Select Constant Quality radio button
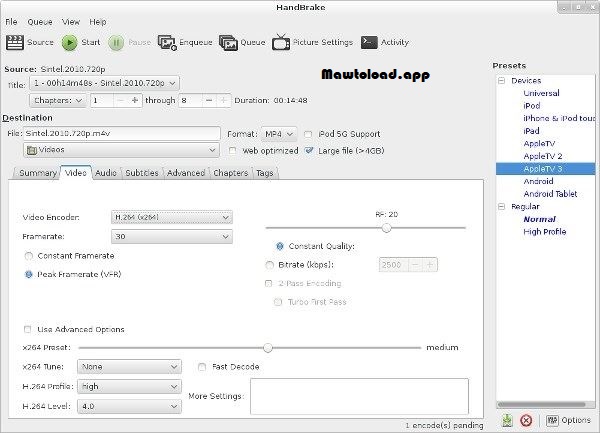600x433 pixels. (280, 246)
